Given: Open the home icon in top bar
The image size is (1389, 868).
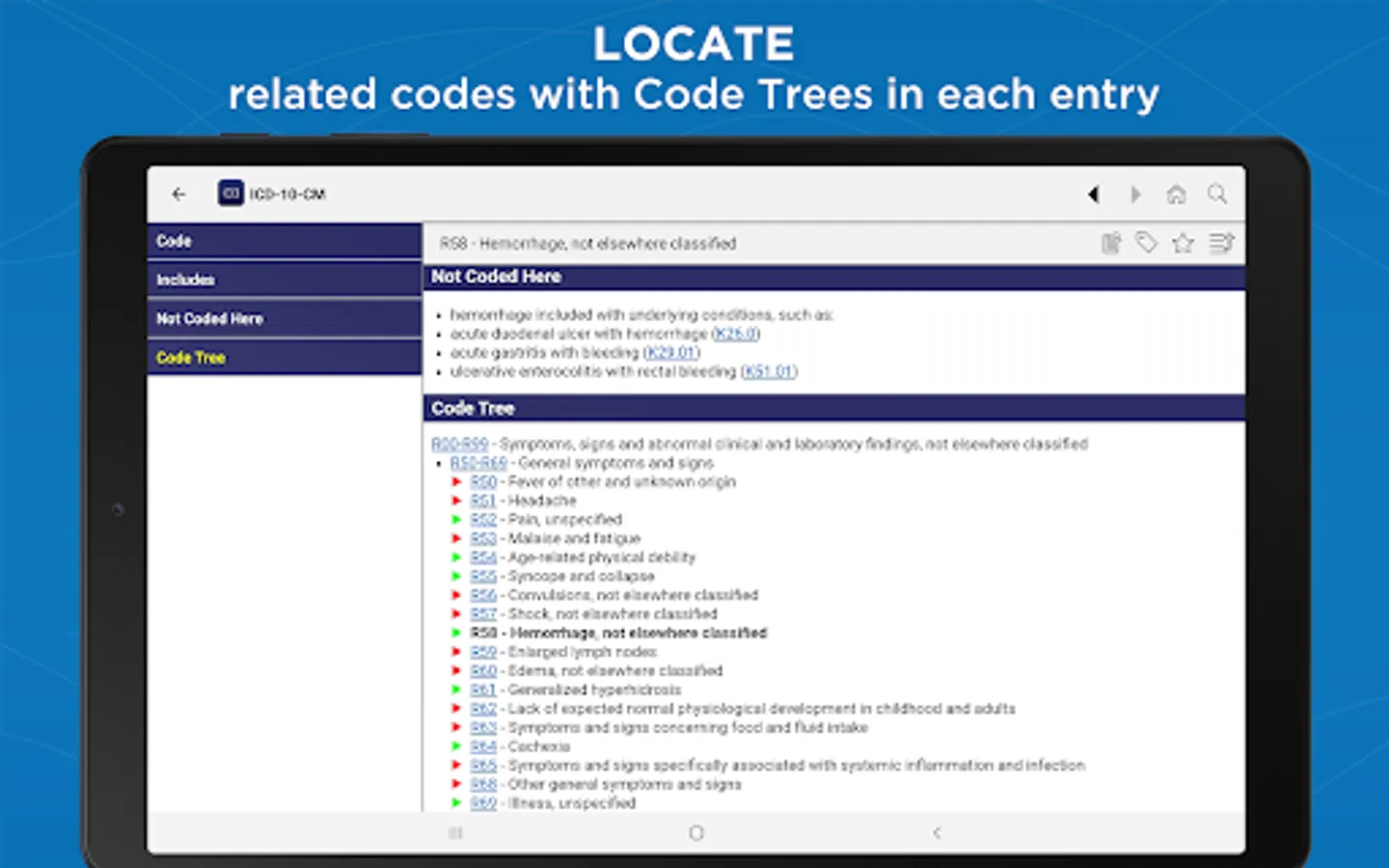Looking at the screenshot, I should [x=1176, y=194].
